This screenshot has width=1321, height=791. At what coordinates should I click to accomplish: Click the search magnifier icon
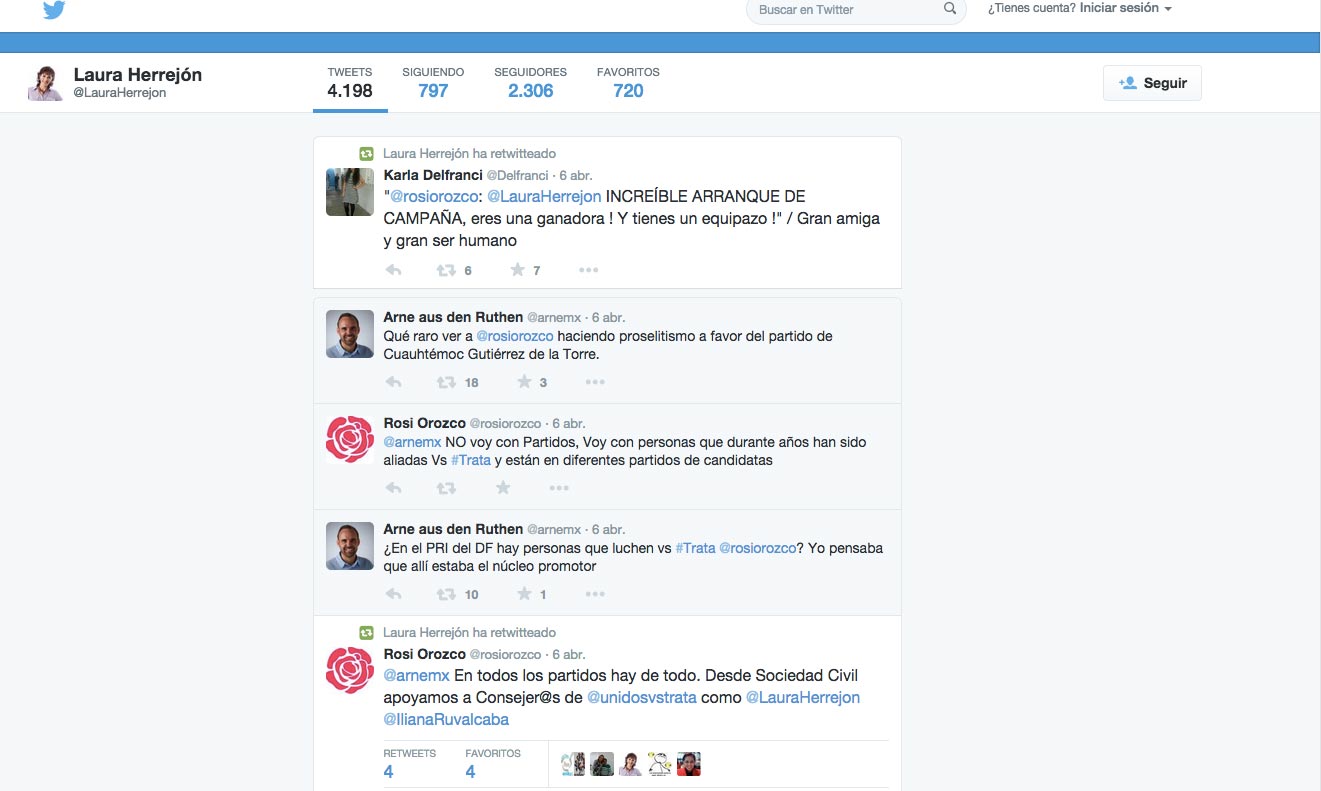pyautogui.click(x=949, y=9)
